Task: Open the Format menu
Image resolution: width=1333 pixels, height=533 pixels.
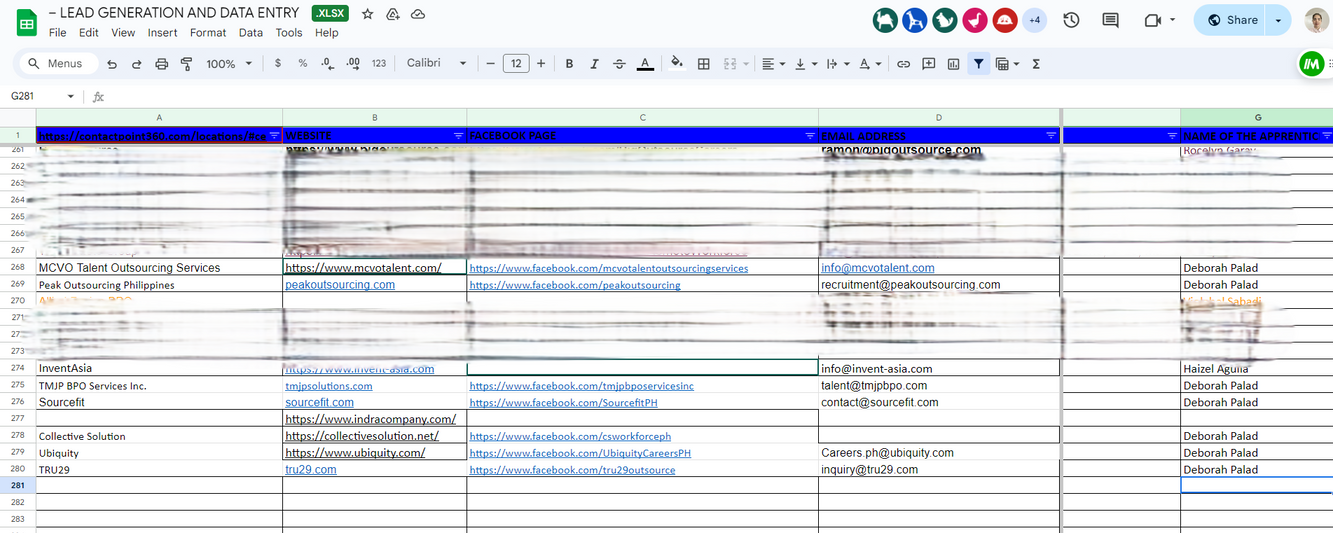Action: click(208, 33)
